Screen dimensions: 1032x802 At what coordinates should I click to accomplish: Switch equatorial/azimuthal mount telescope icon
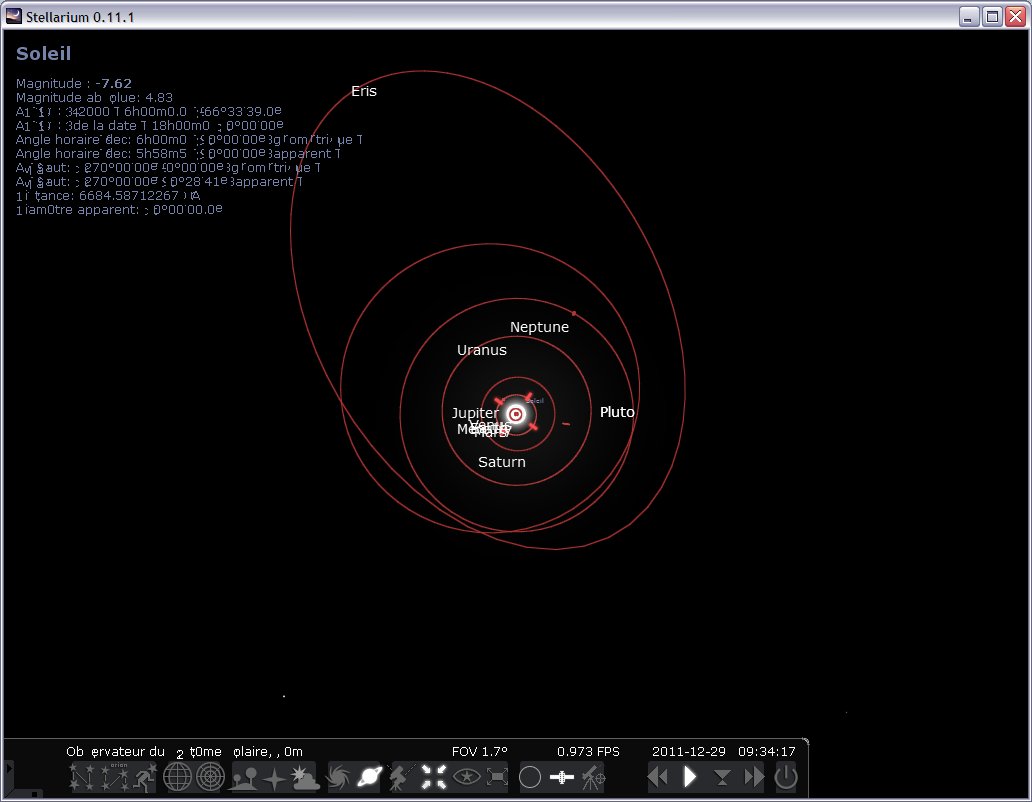[x=402, y=776]
